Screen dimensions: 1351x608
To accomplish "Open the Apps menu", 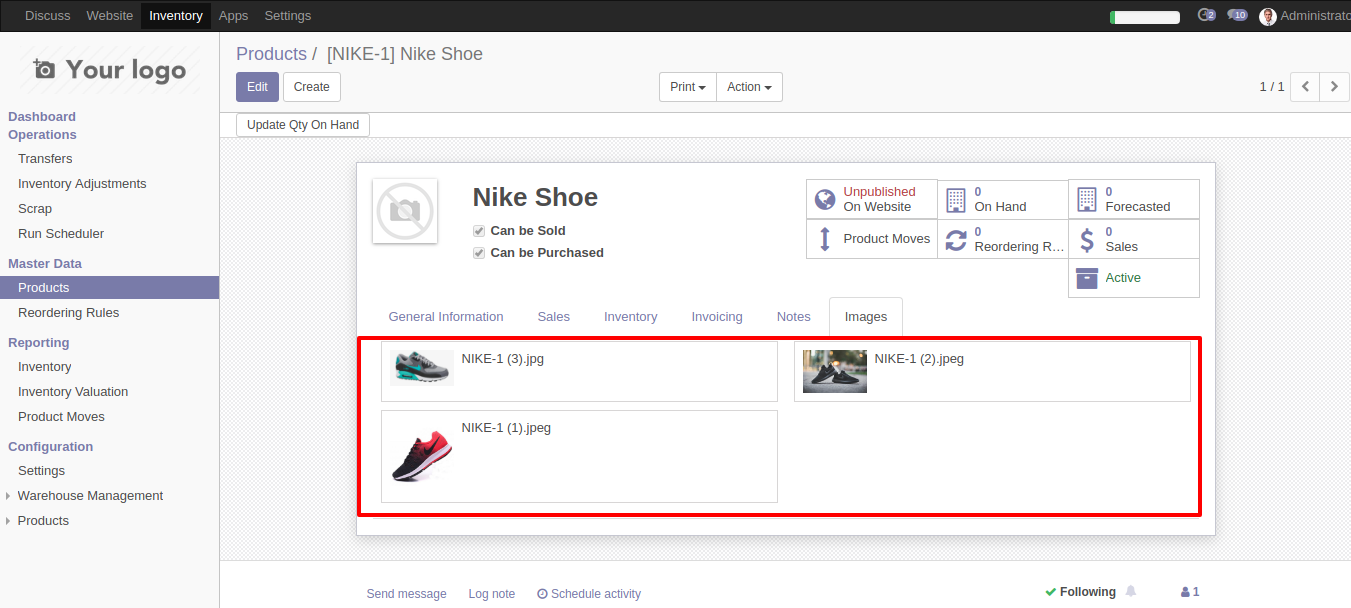I will click(234, 16).
